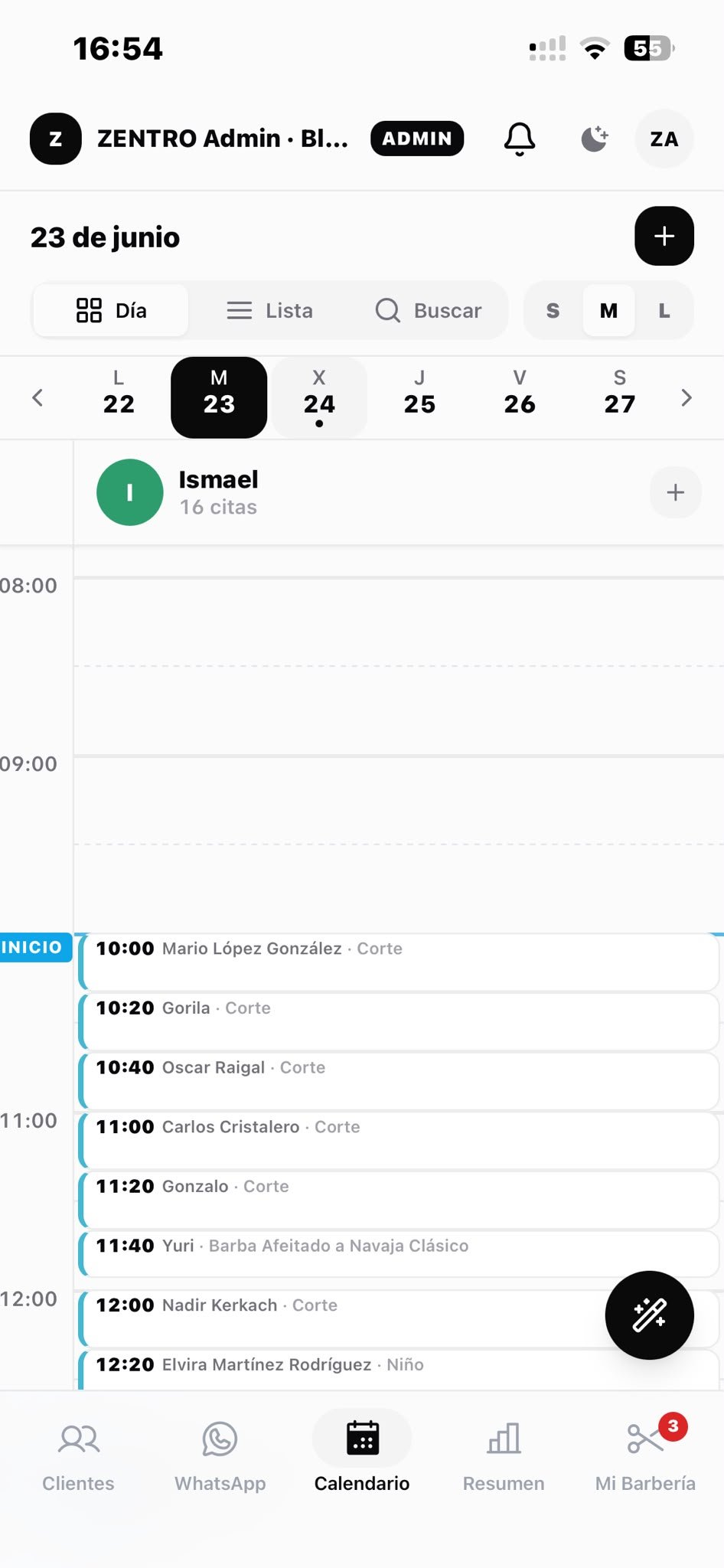Open the ZA profile avatar

(664, 139)
